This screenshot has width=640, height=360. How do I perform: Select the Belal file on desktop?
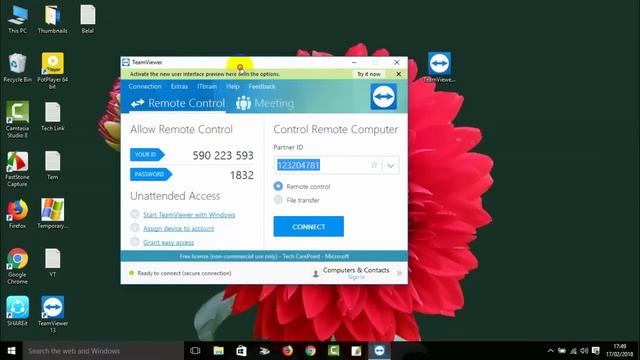[x=87, y=18]
